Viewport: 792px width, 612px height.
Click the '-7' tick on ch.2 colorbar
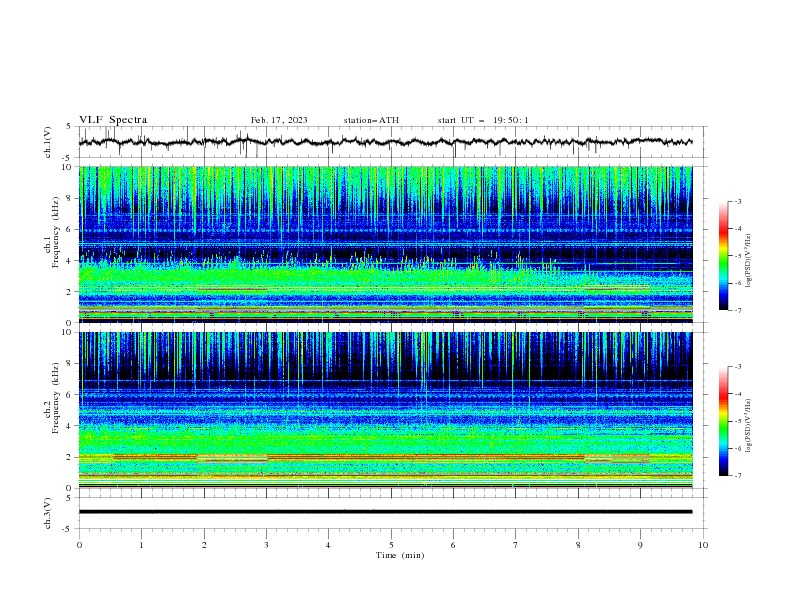[x=737, y=476]
